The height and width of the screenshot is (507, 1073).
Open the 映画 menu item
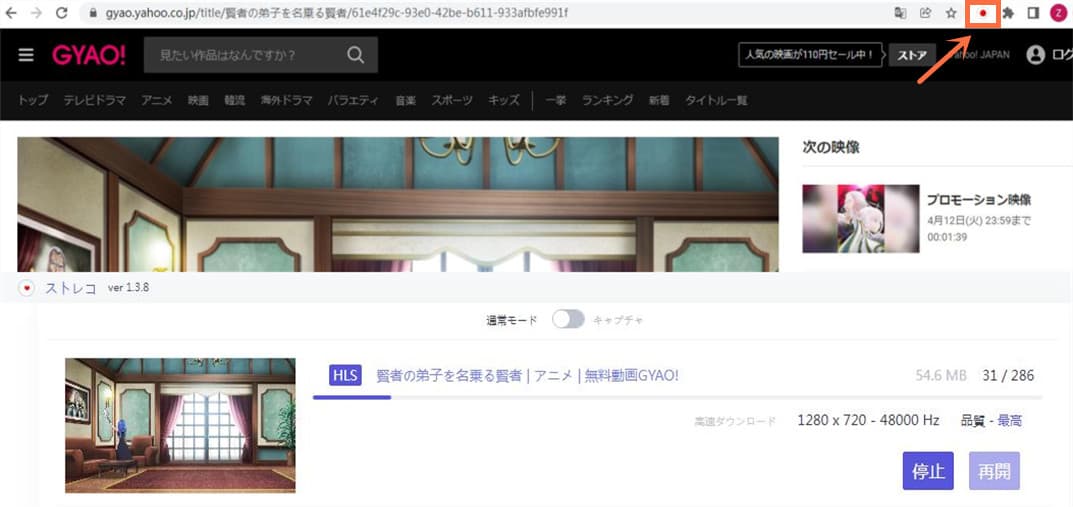[x=198, y=101]
